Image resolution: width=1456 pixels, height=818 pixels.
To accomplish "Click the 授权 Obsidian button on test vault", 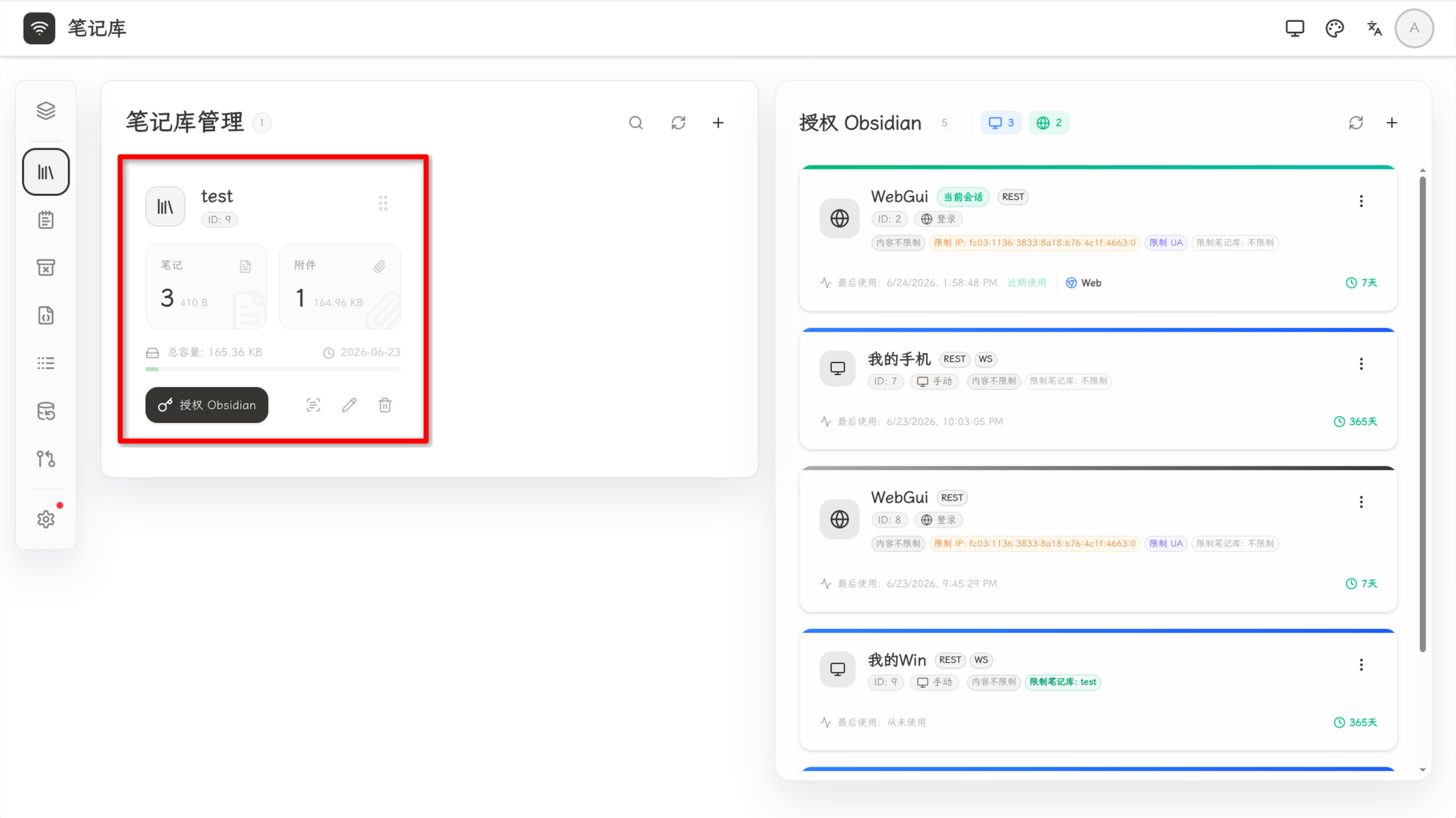I will [207, 405].
